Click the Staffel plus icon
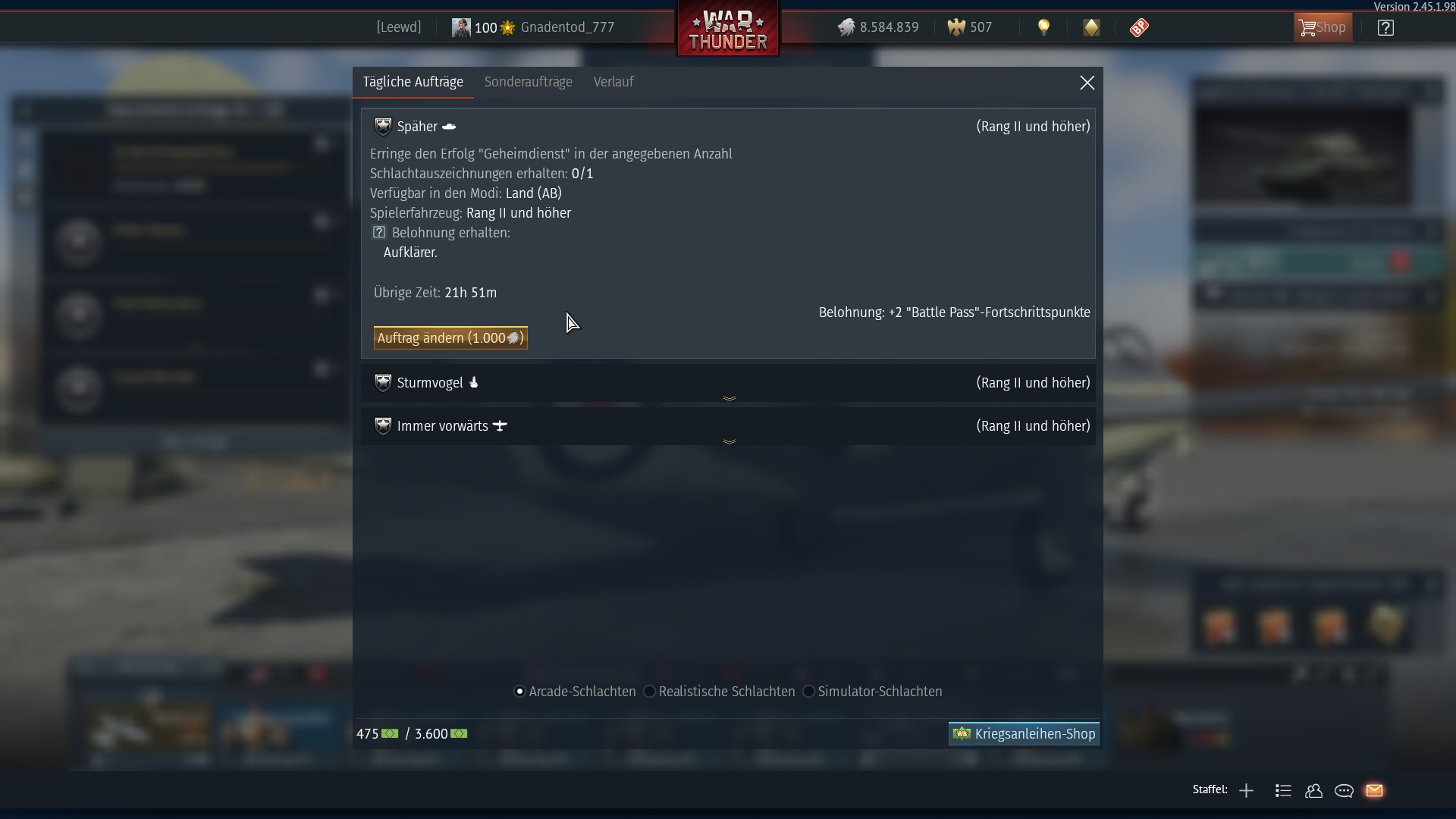The height and width of the screenshot is (819, 1456). tap(1246, 790)
